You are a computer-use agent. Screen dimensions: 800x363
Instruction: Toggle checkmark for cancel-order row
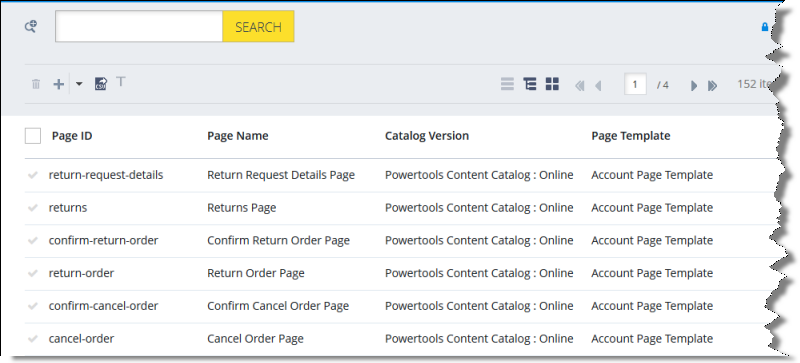[33, 338]
